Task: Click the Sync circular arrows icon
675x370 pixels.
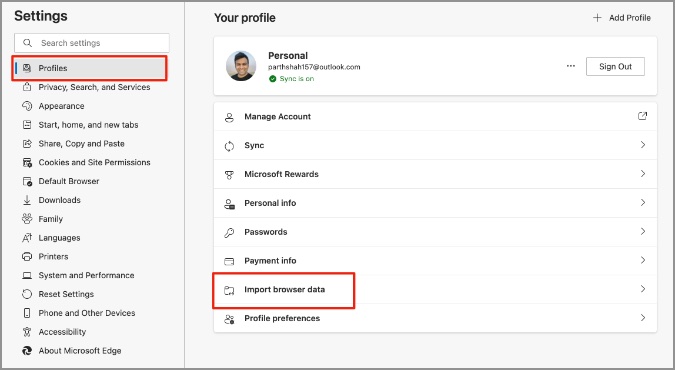Action: [x=229, y=146]
